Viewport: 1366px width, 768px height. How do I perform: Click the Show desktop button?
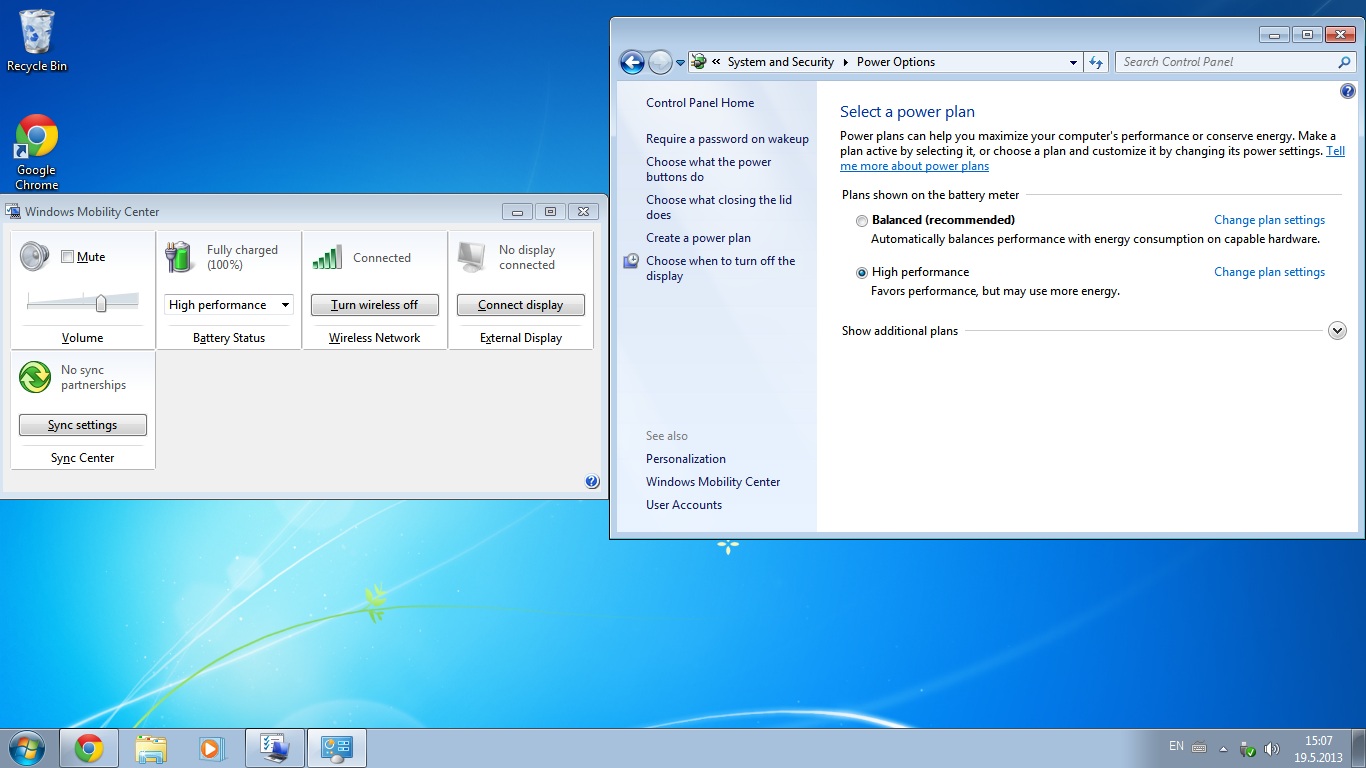click(1359, 748)
